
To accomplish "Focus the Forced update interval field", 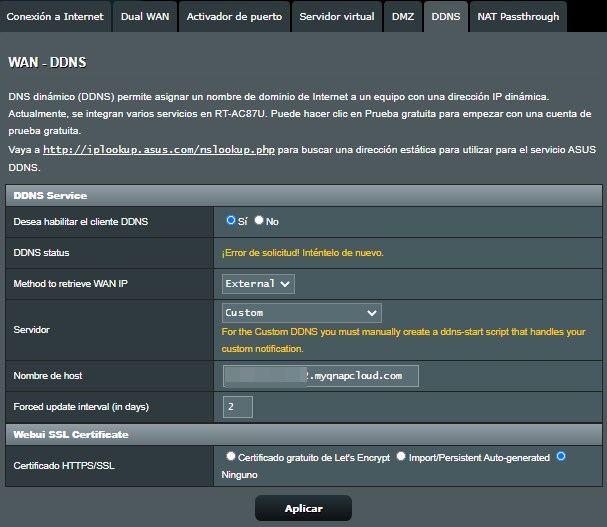I will 238,407.
